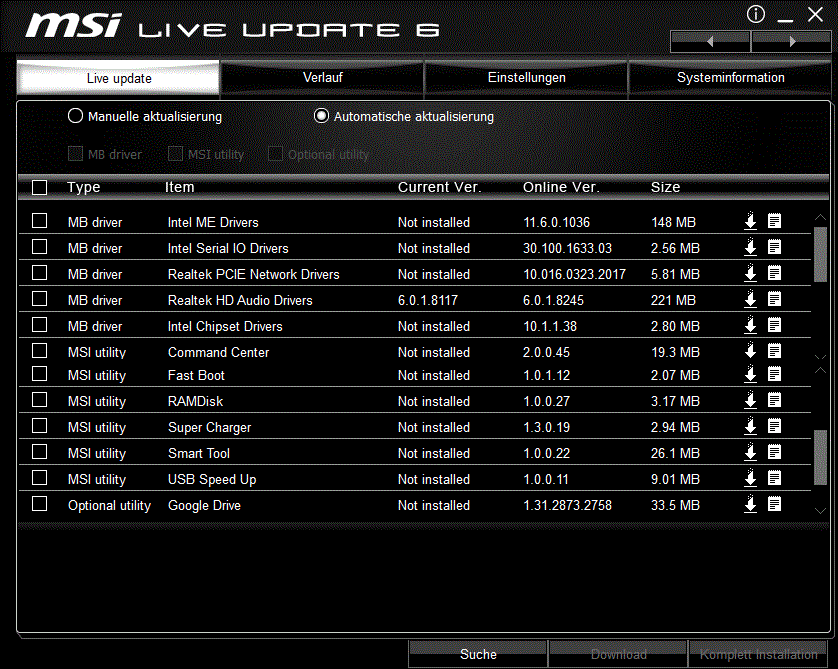Viewport: 838px width, 669px height.
Task: Click the Online Ver. column header
Action: click(561, 187)
